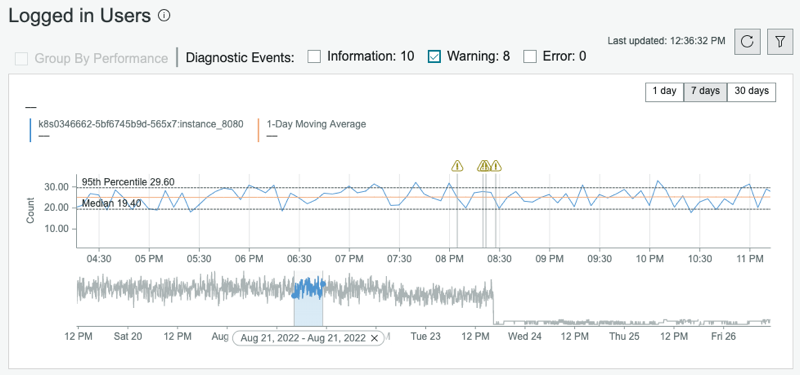Switch the chart to 30 days
This screenshot has height=375, width=800.
(x=751, y=92)
